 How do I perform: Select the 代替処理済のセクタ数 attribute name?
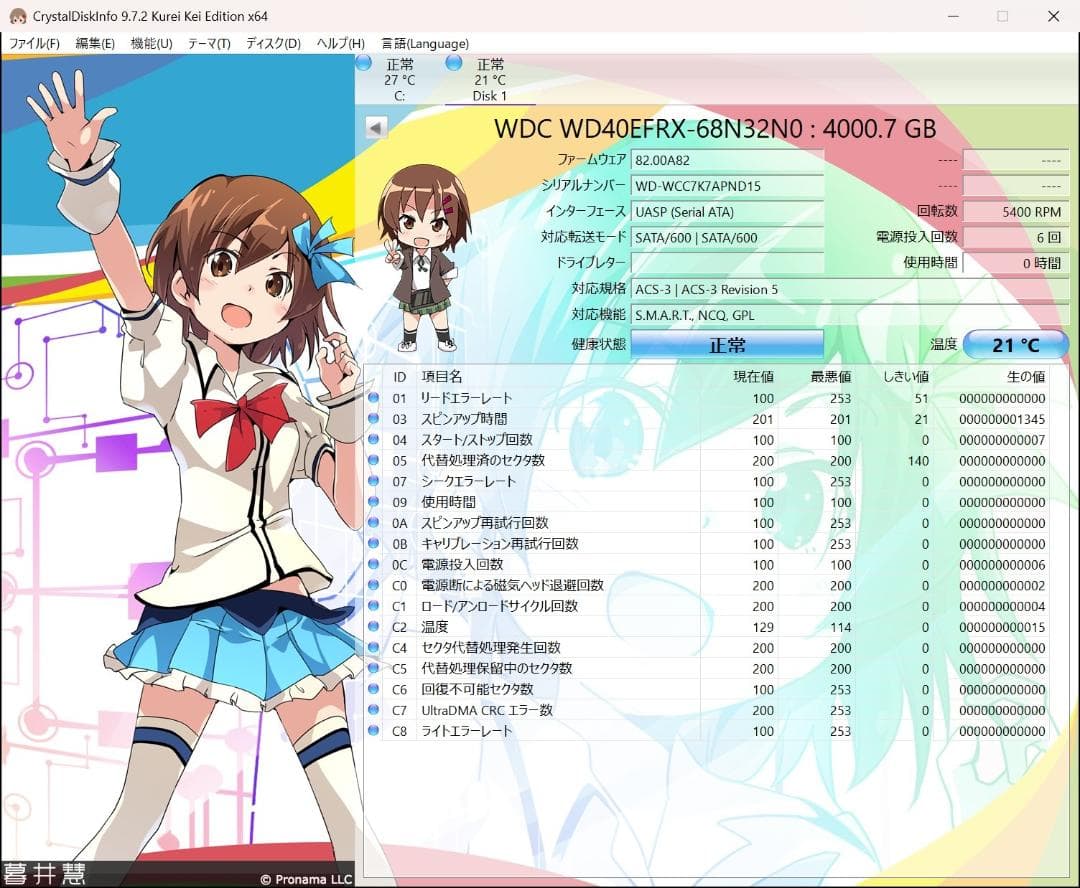coord(483,460)
